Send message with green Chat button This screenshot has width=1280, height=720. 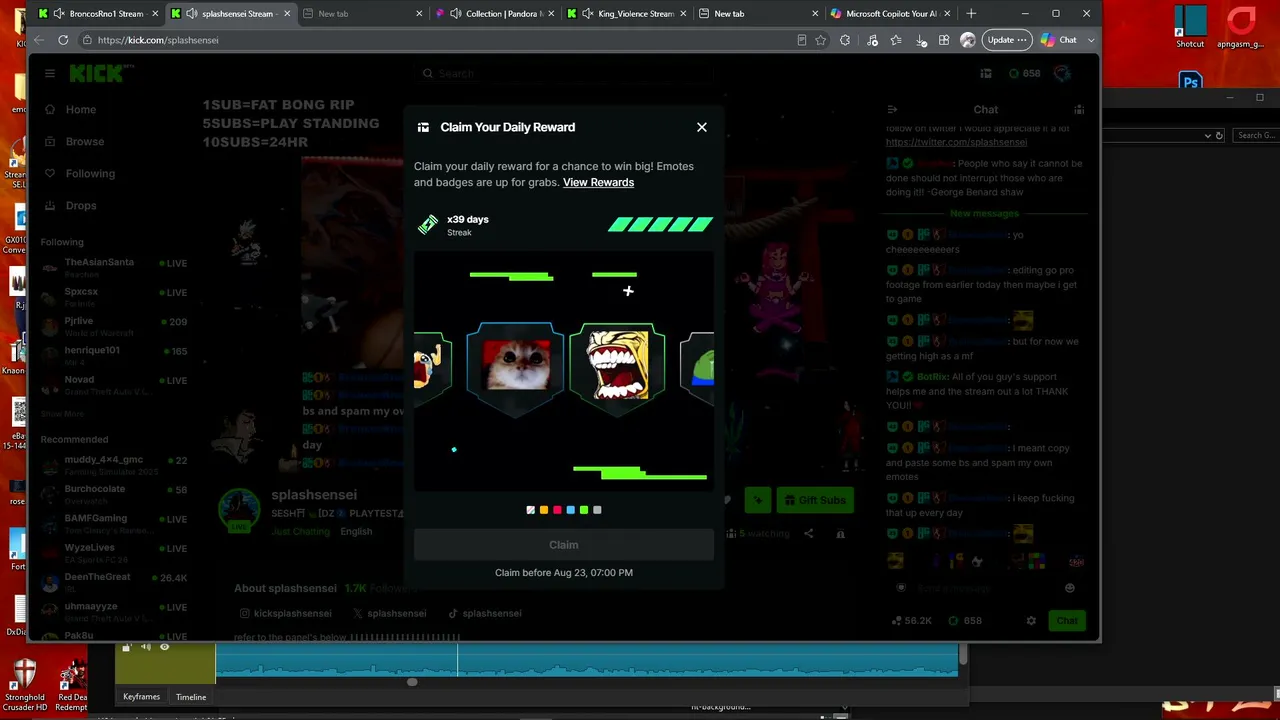[x=1067, y=621]
